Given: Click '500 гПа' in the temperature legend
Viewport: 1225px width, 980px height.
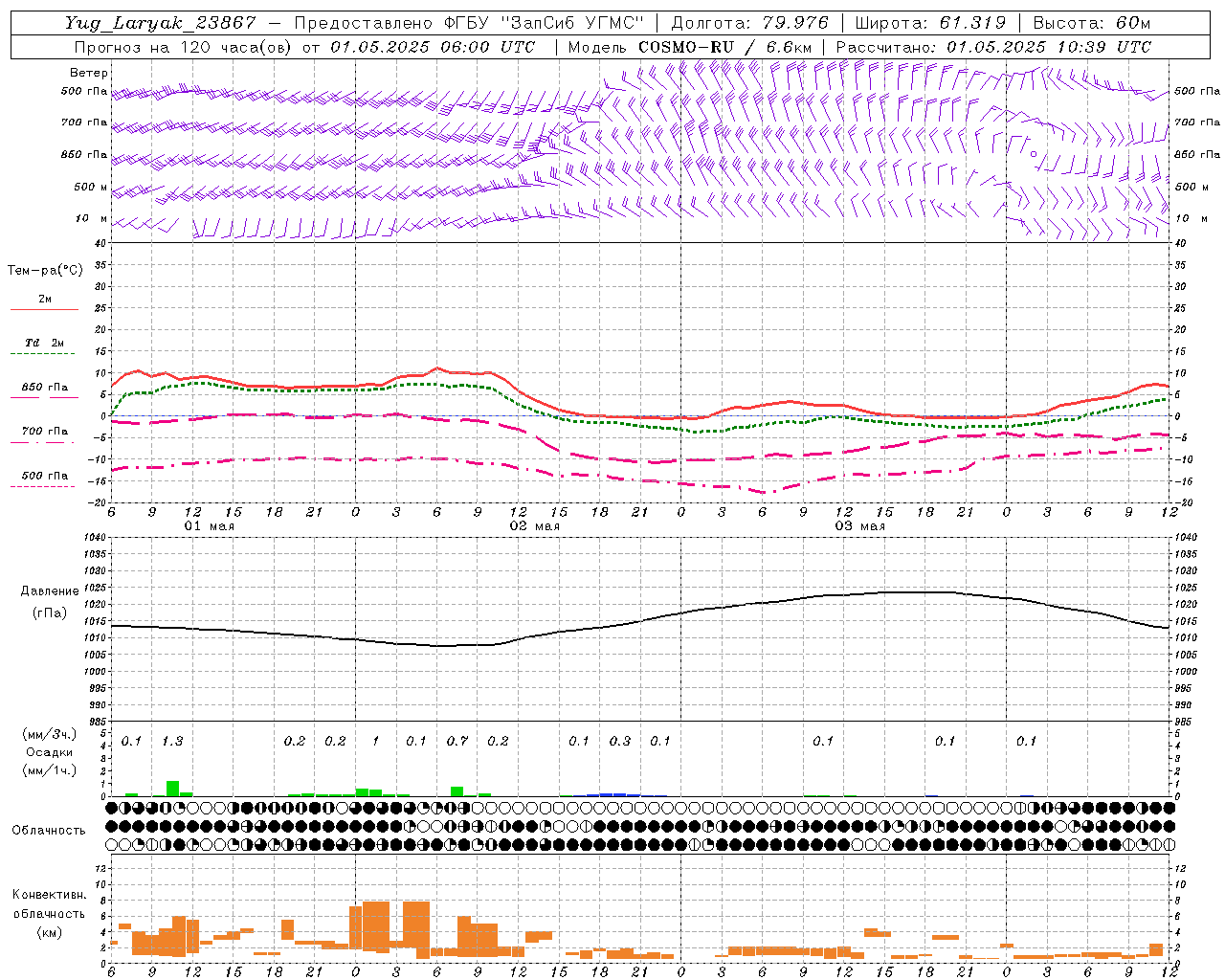Looking at the screenshot, I should point(45,475).
